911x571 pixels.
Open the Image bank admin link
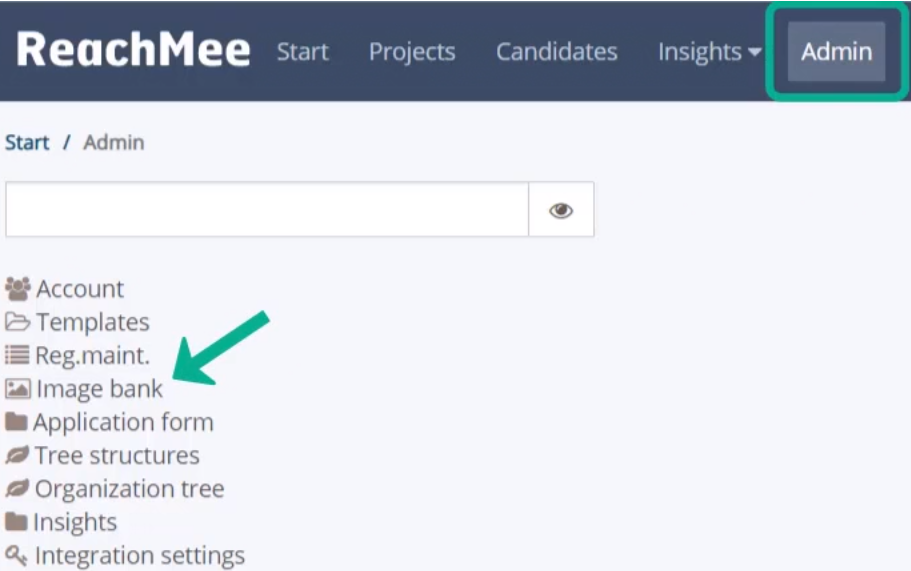[99, 389]
